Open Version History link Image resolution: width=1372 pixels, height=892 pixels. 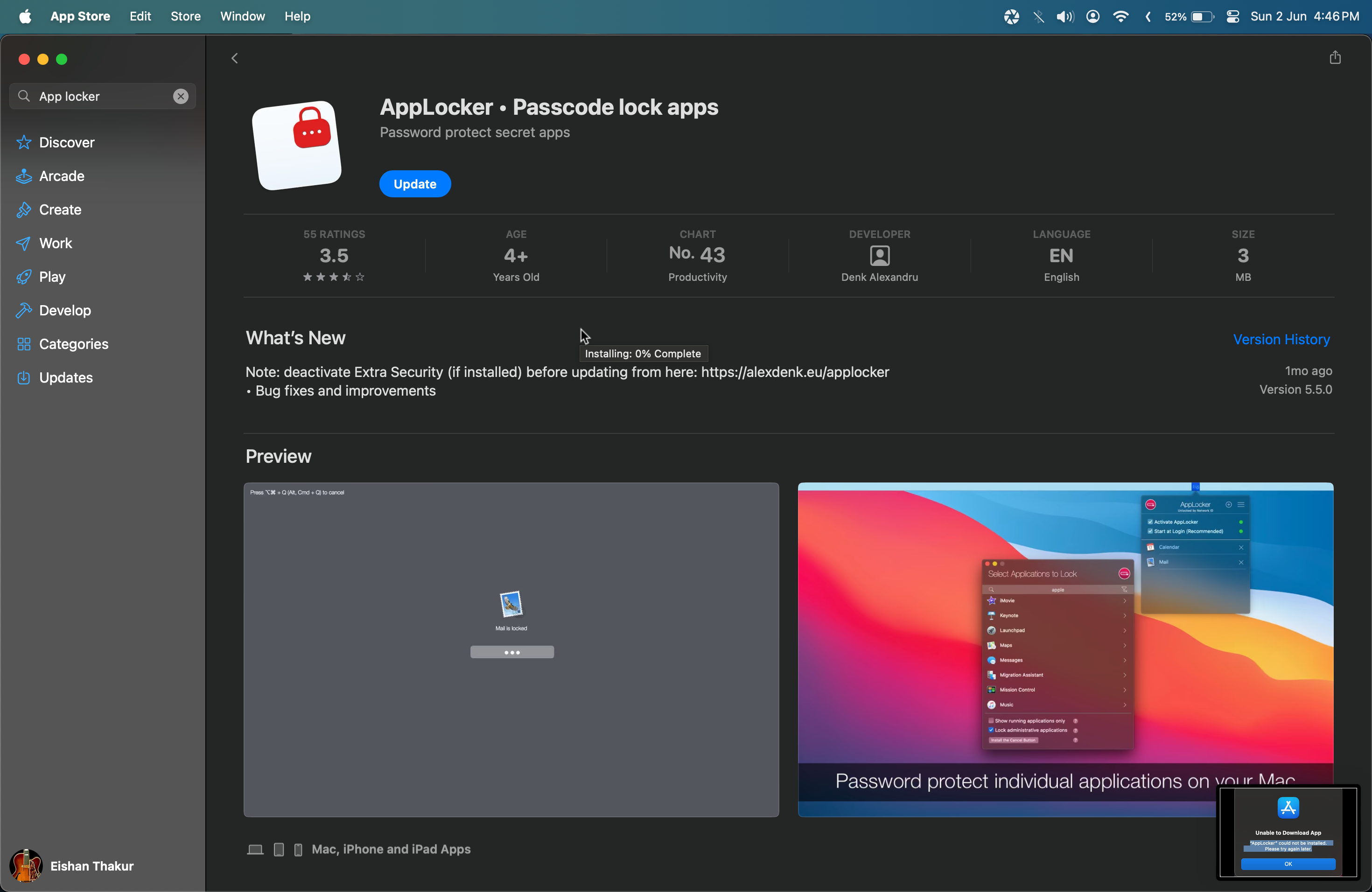click(1281, 339)
